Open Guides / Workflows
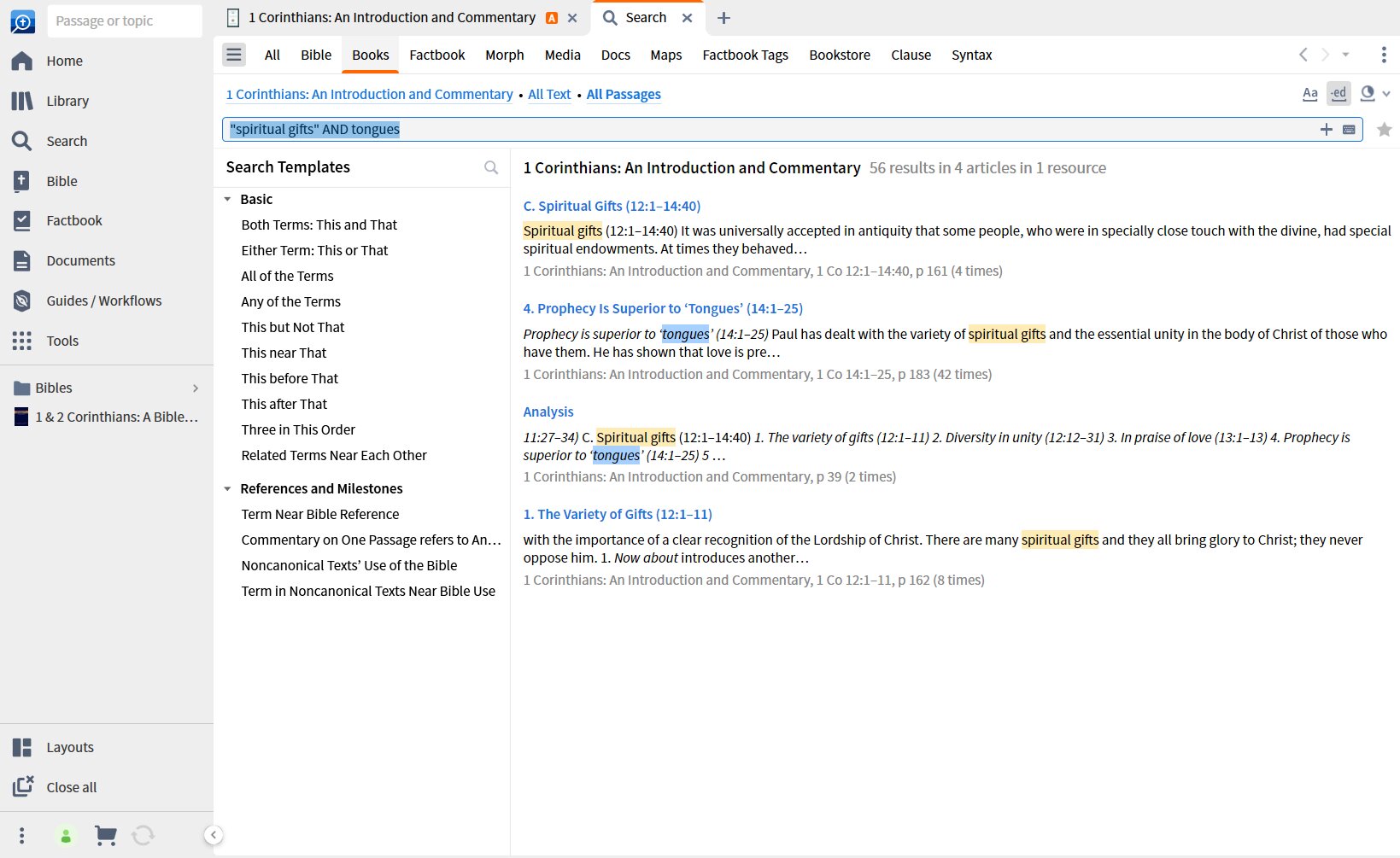The height and width of the screenshot is (858, 1400). point(103,301)
